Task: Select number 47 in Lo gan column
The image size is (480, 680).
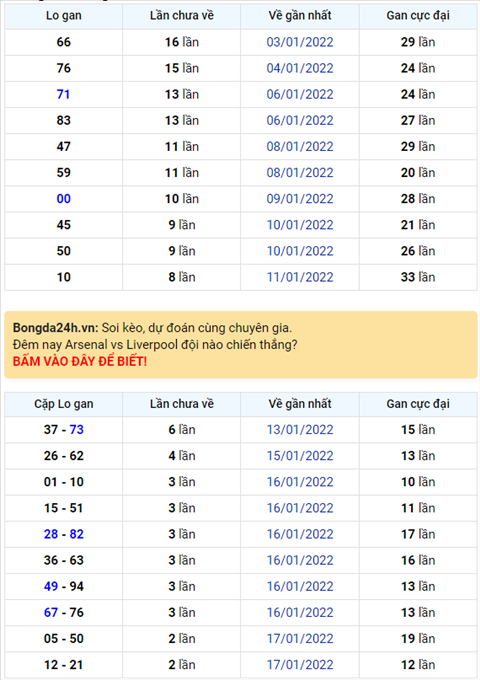Action: pos(63,147)
